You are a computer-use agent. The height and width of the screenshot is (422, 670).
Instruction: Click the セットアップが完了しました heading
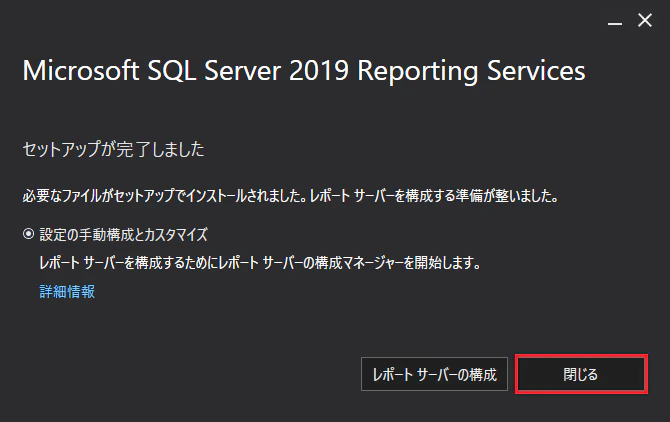click(114, 149)
